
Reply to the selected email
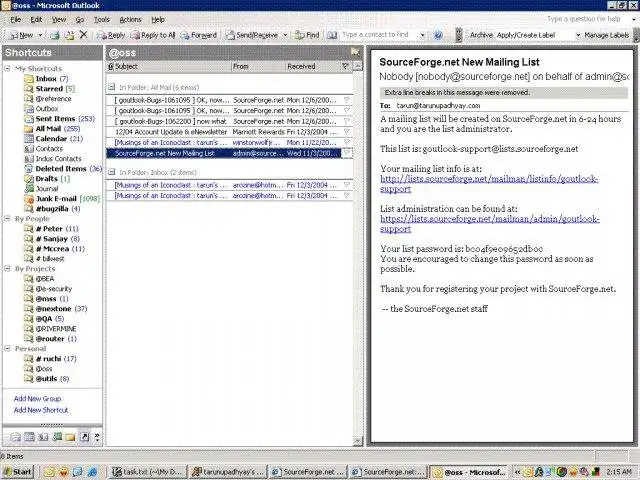(111, 35)
